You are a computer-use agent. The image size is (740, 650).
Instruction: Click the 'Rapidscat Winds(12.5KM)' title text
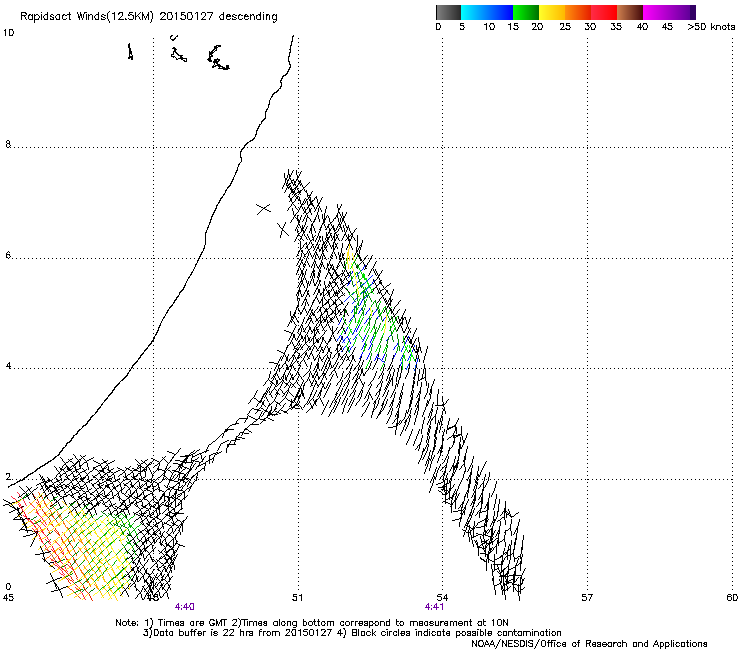(x=87, y=17)
